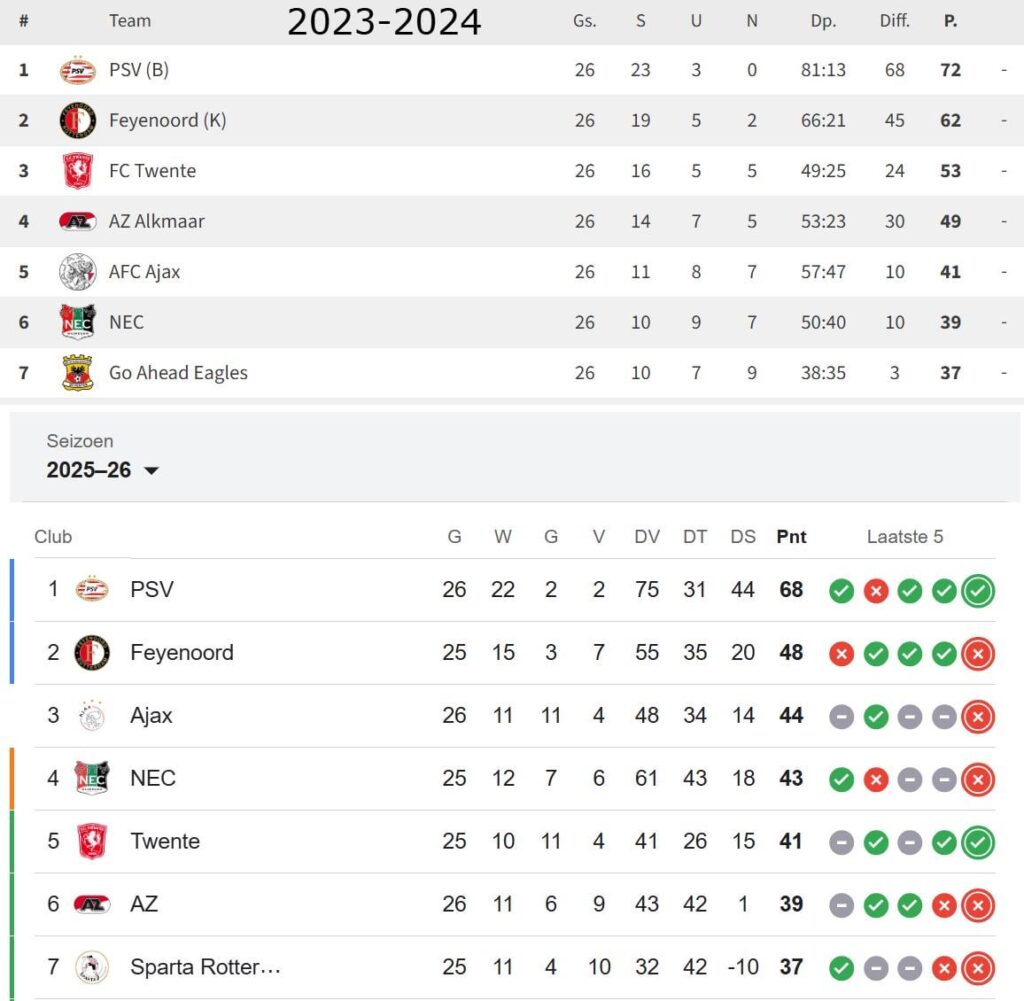Viewport: 1024px width, 1001px height.
Task: Click the red loss indicator on Feyenoord's latest result
Action: [977, 653]
